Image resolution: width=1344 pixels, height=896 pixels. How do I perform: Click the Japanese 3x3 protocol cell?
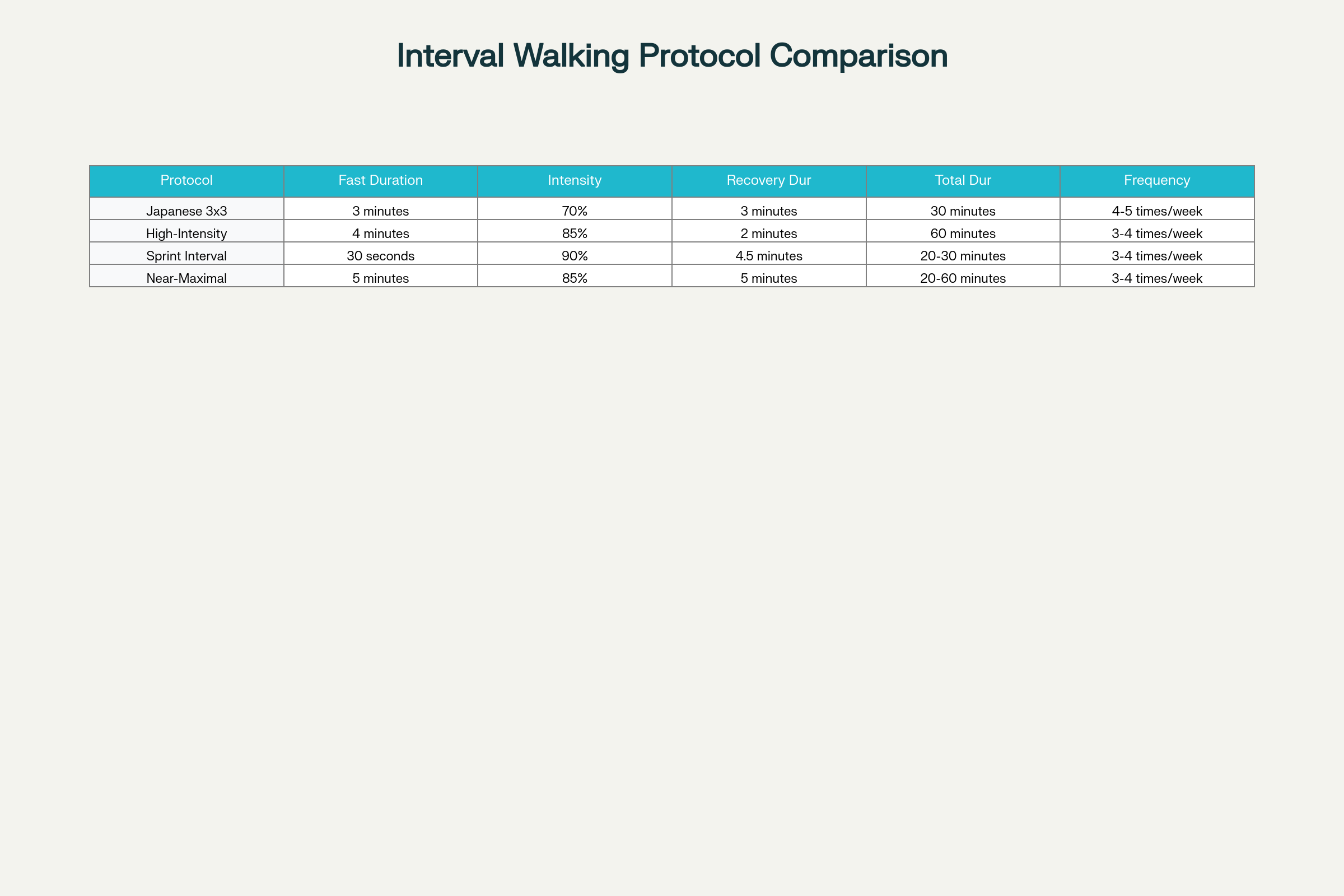[x=186, y=211]
